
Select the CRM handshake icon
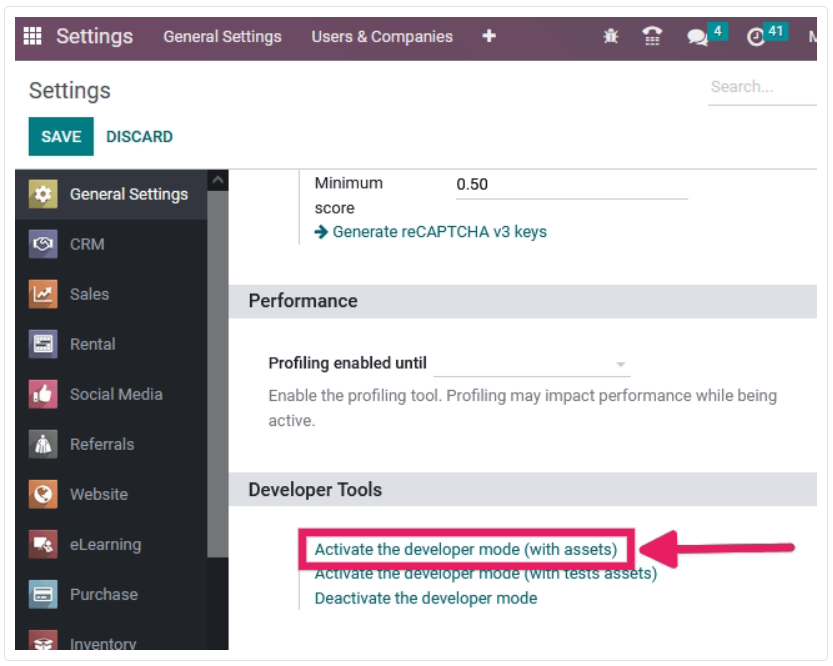(43, 244)
